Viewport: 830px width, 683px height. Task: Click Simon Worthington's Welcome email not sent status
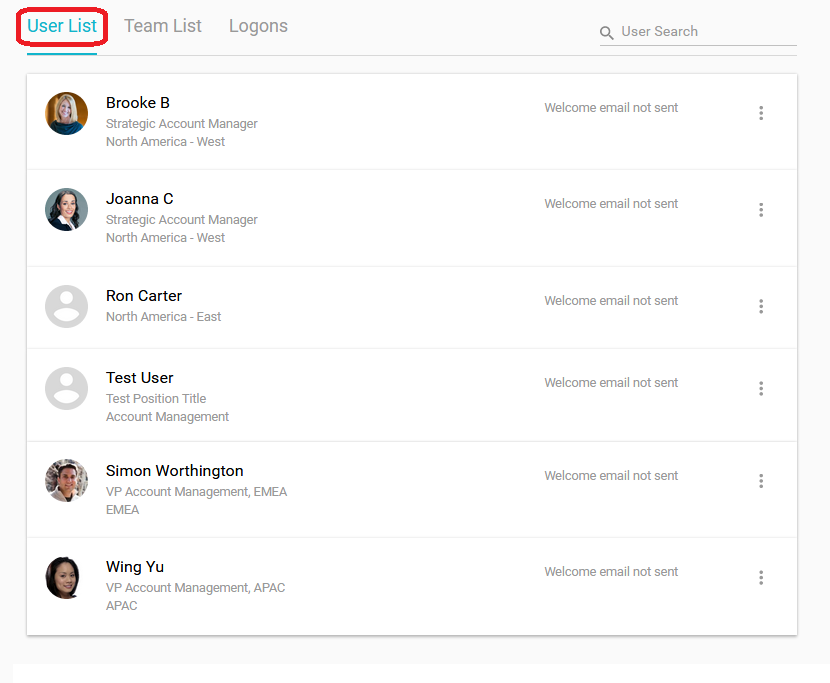tap(611, 476)
